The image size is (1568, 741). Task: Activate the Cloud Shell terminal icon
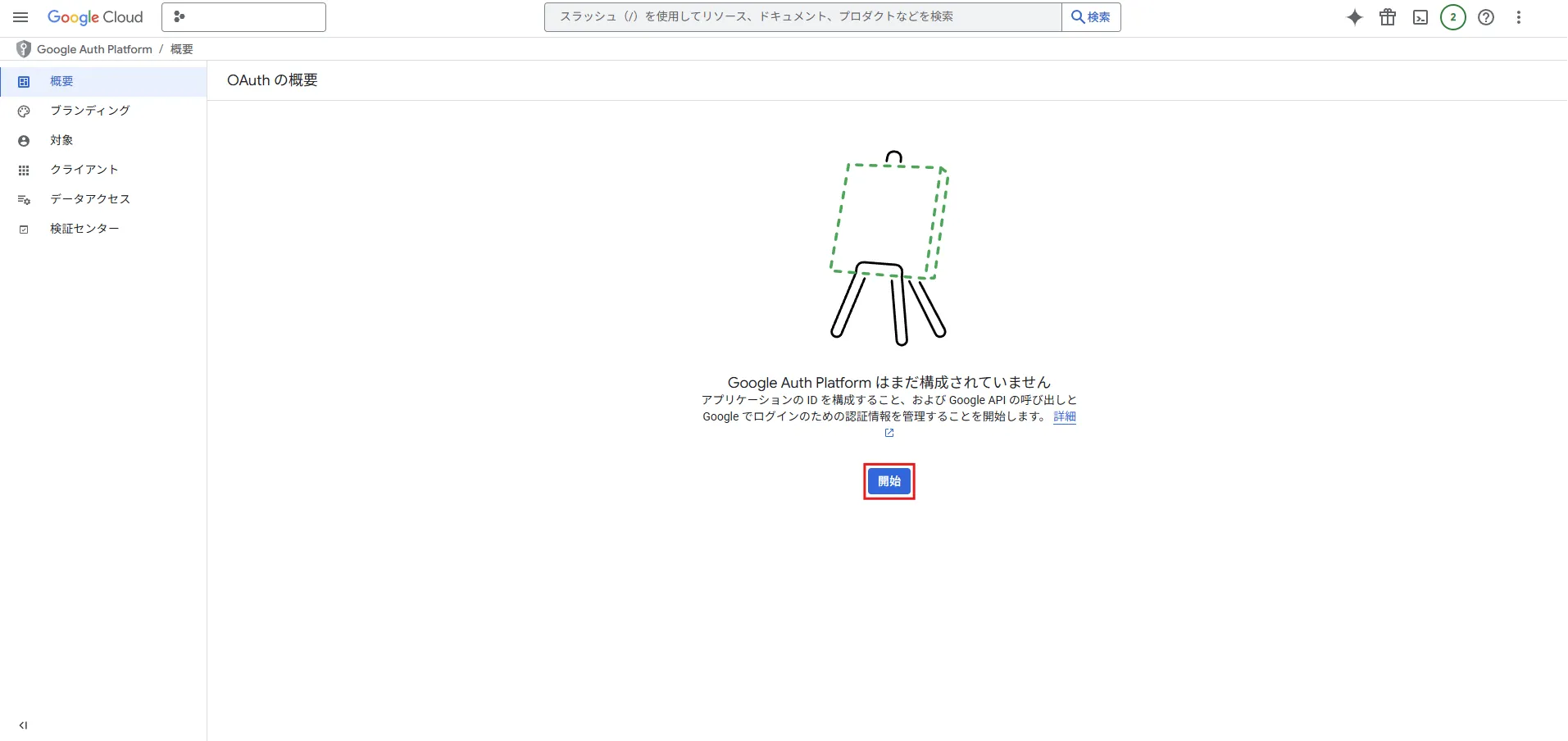(1420, 17)
